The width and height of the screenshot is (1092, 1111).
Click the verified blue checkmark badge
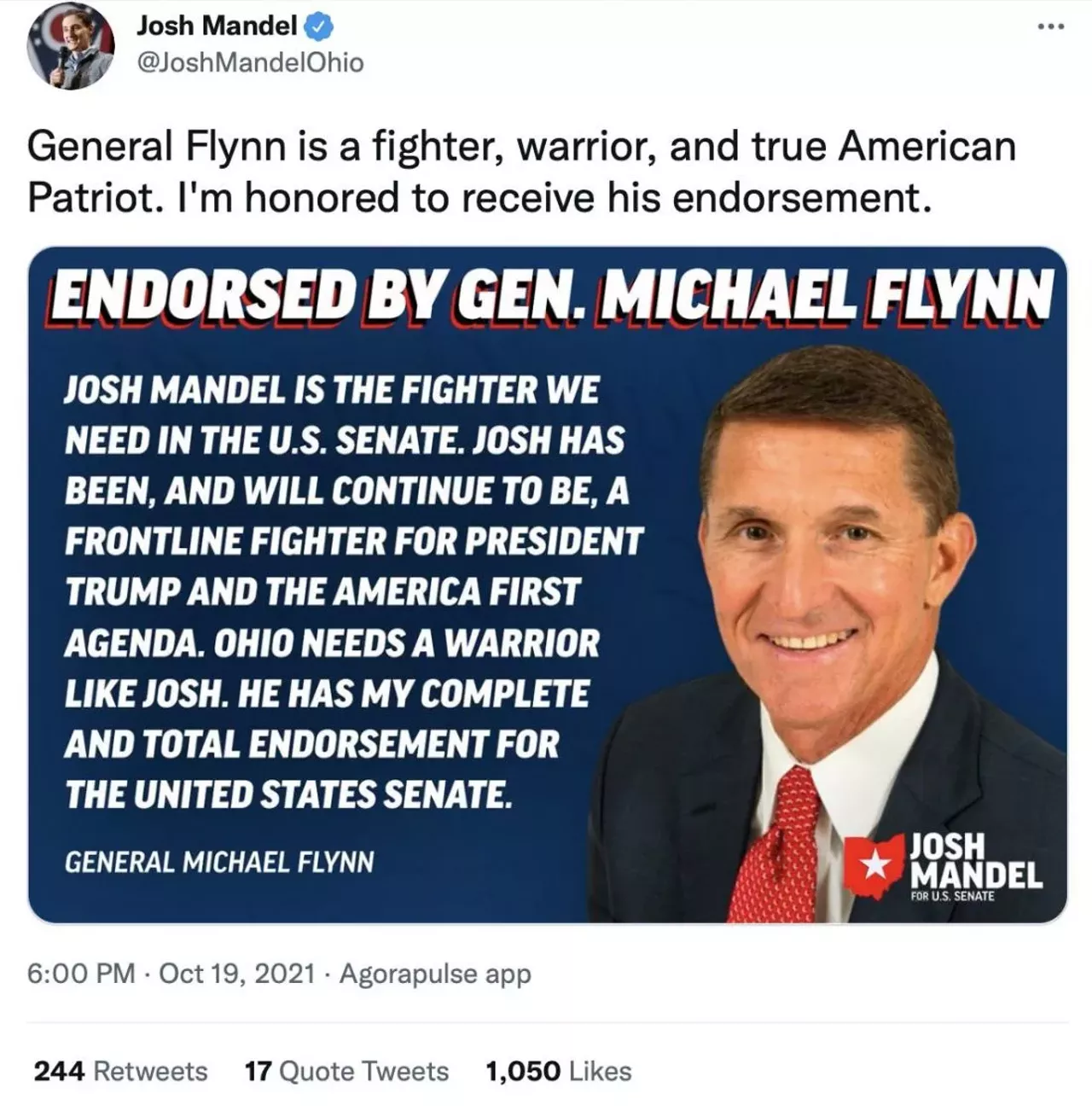(320, 26)
